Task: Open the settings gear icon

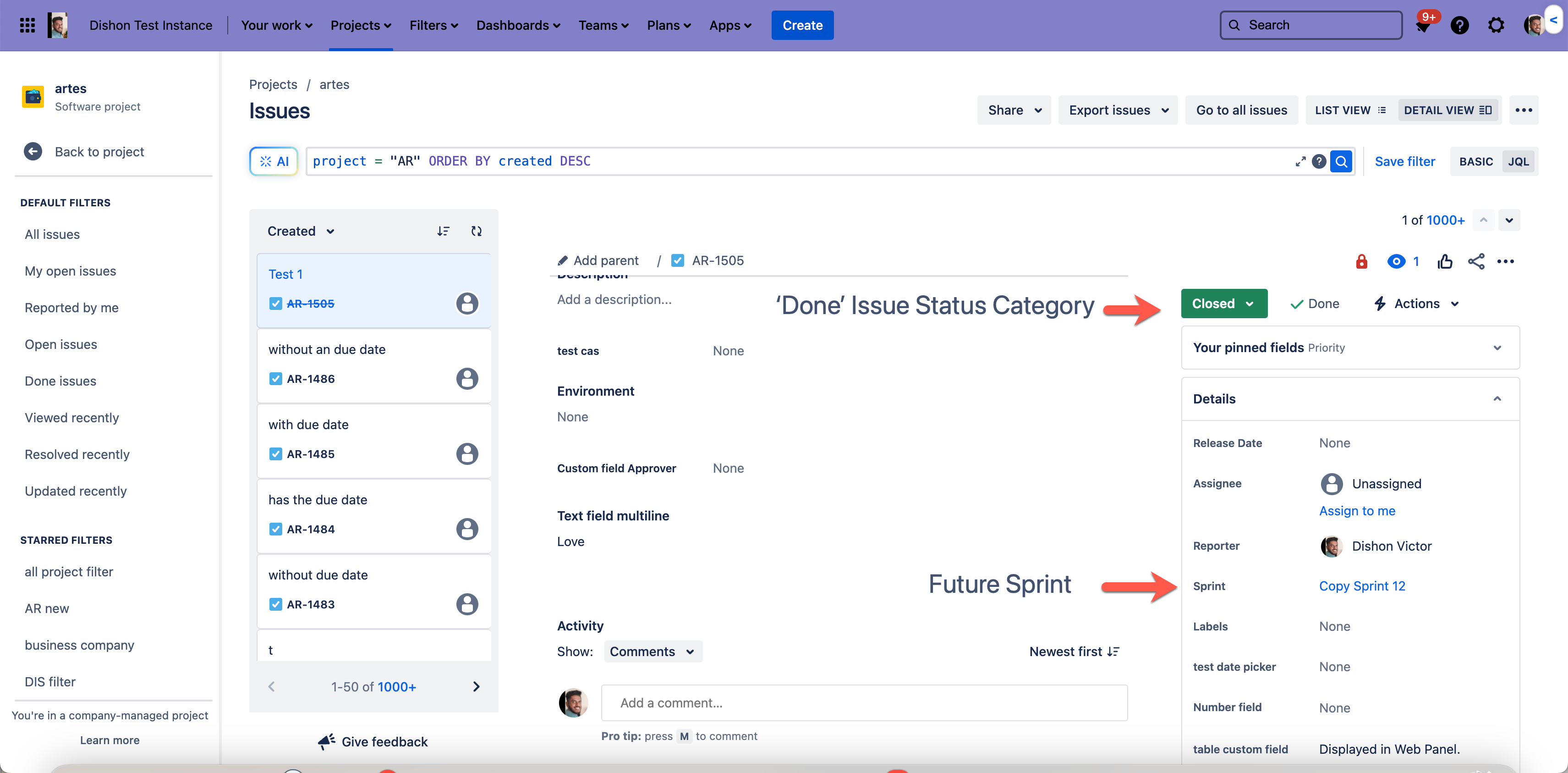Action: (1496, 25)
